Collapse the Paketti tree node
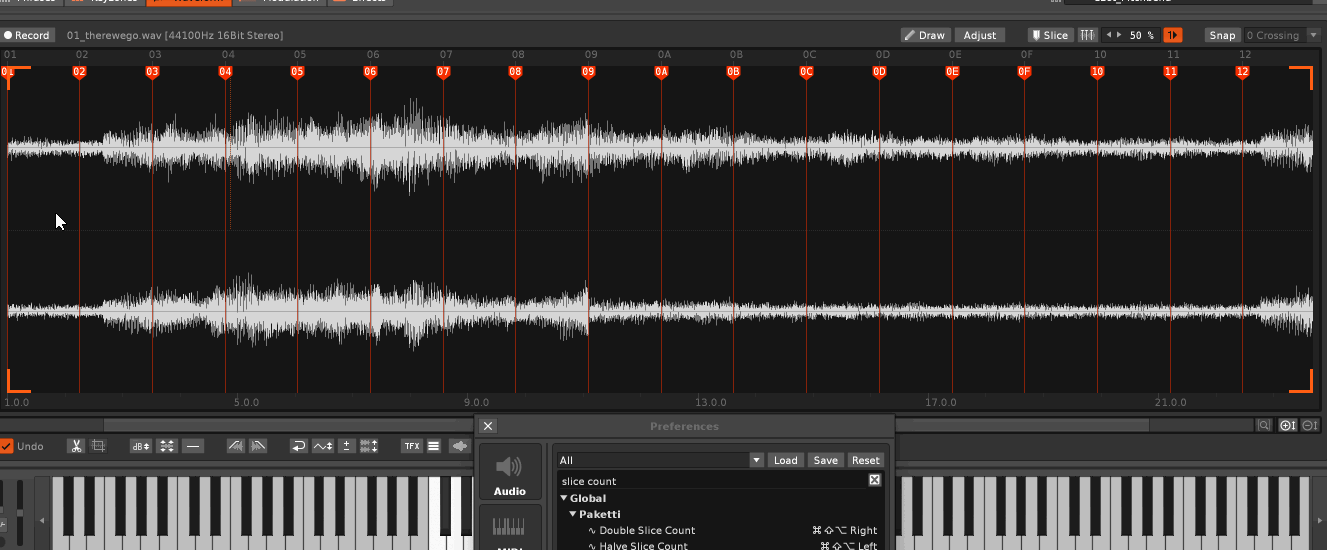Screen dimensions: 1327x550 [573, 514]
